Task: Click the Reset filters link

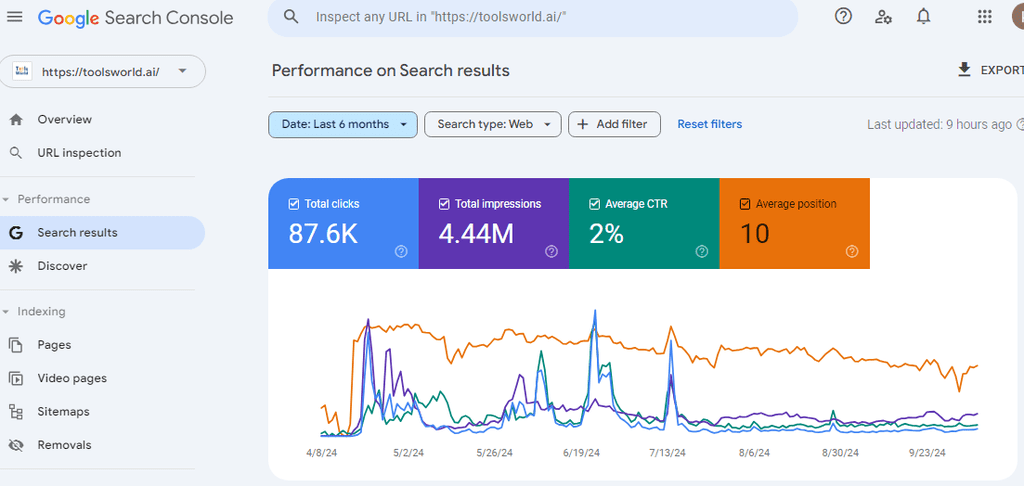Action: [x=710, y=124]
